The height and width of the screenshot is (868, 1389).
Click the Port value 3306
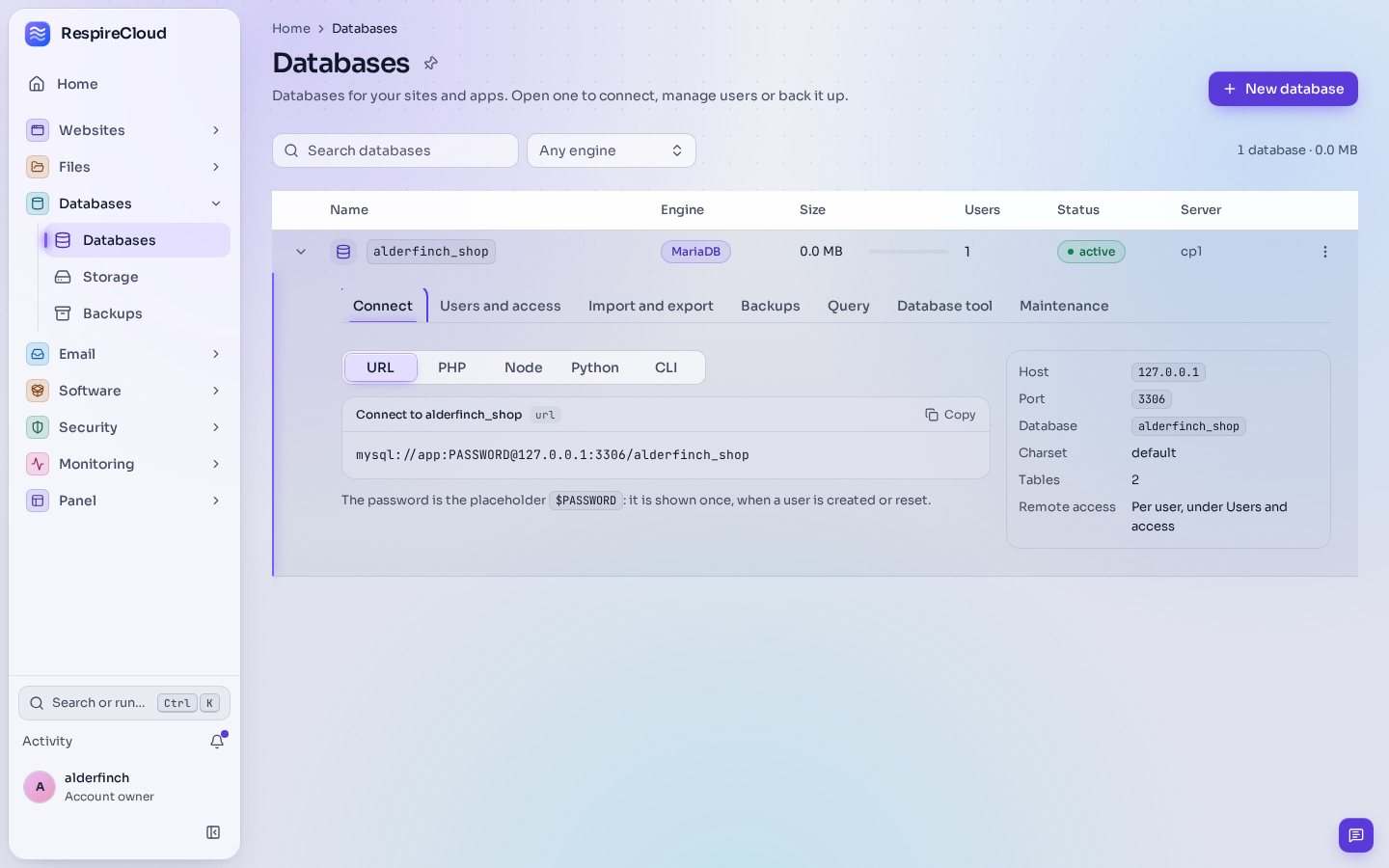1152,399
